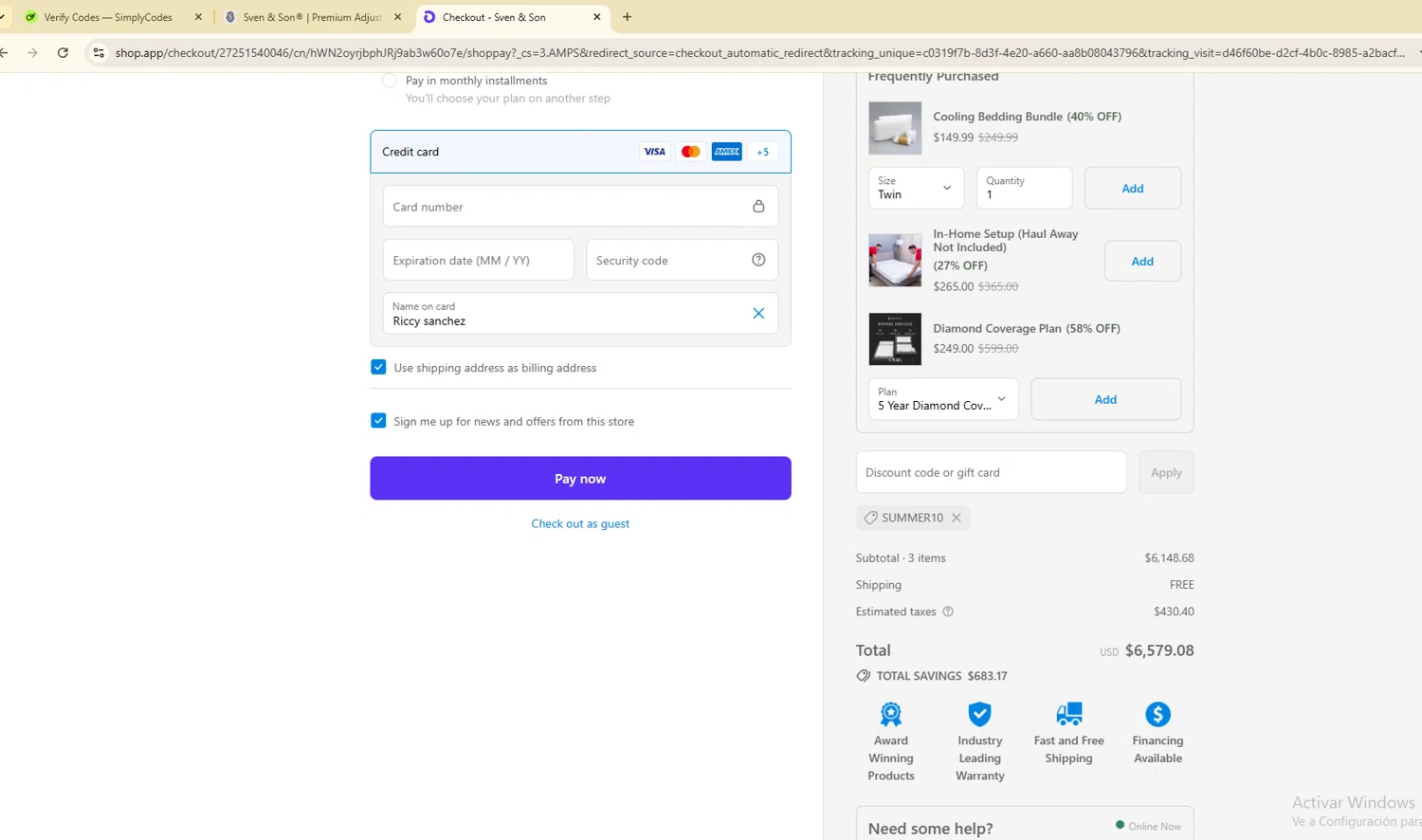The width and height of the screenshot is (1422, 840).
Task: Click the Check out as guest link
Action: [580, 523]
